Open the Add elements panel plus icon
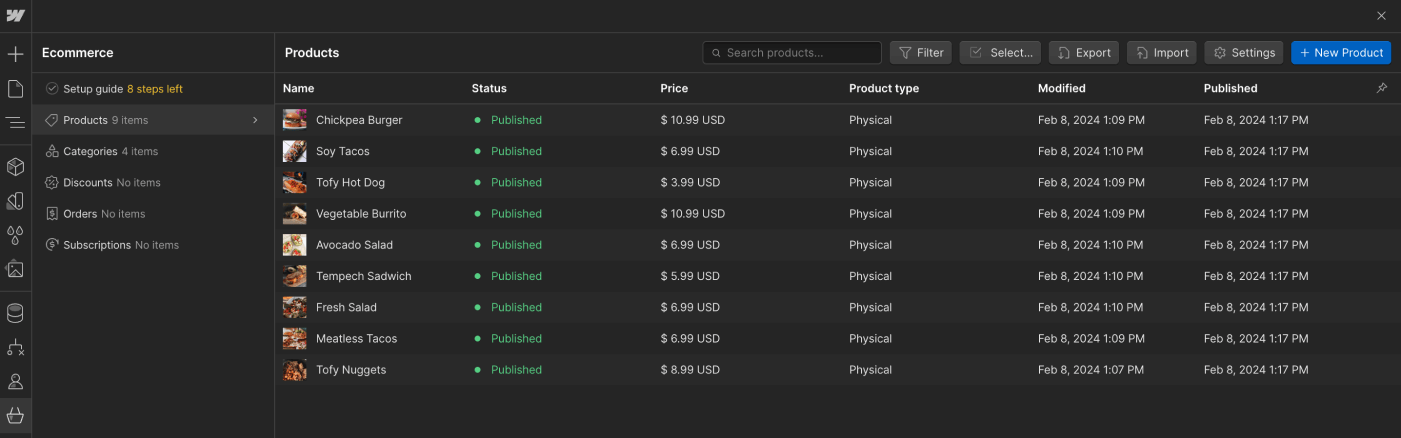Screen dimensions: 1401x438 (x=15, y=54)
